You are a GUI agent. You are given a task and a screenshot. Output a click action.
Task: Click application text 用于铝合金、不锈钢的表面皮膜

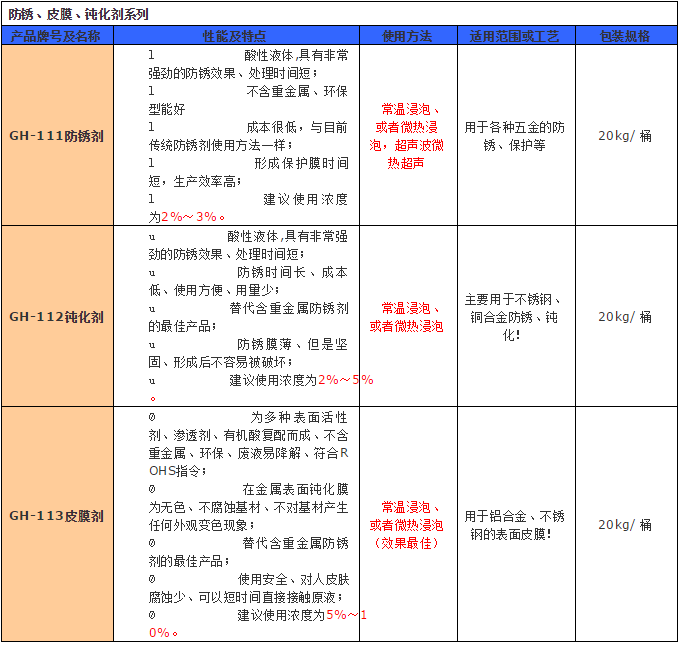click(x=515, y=525)
